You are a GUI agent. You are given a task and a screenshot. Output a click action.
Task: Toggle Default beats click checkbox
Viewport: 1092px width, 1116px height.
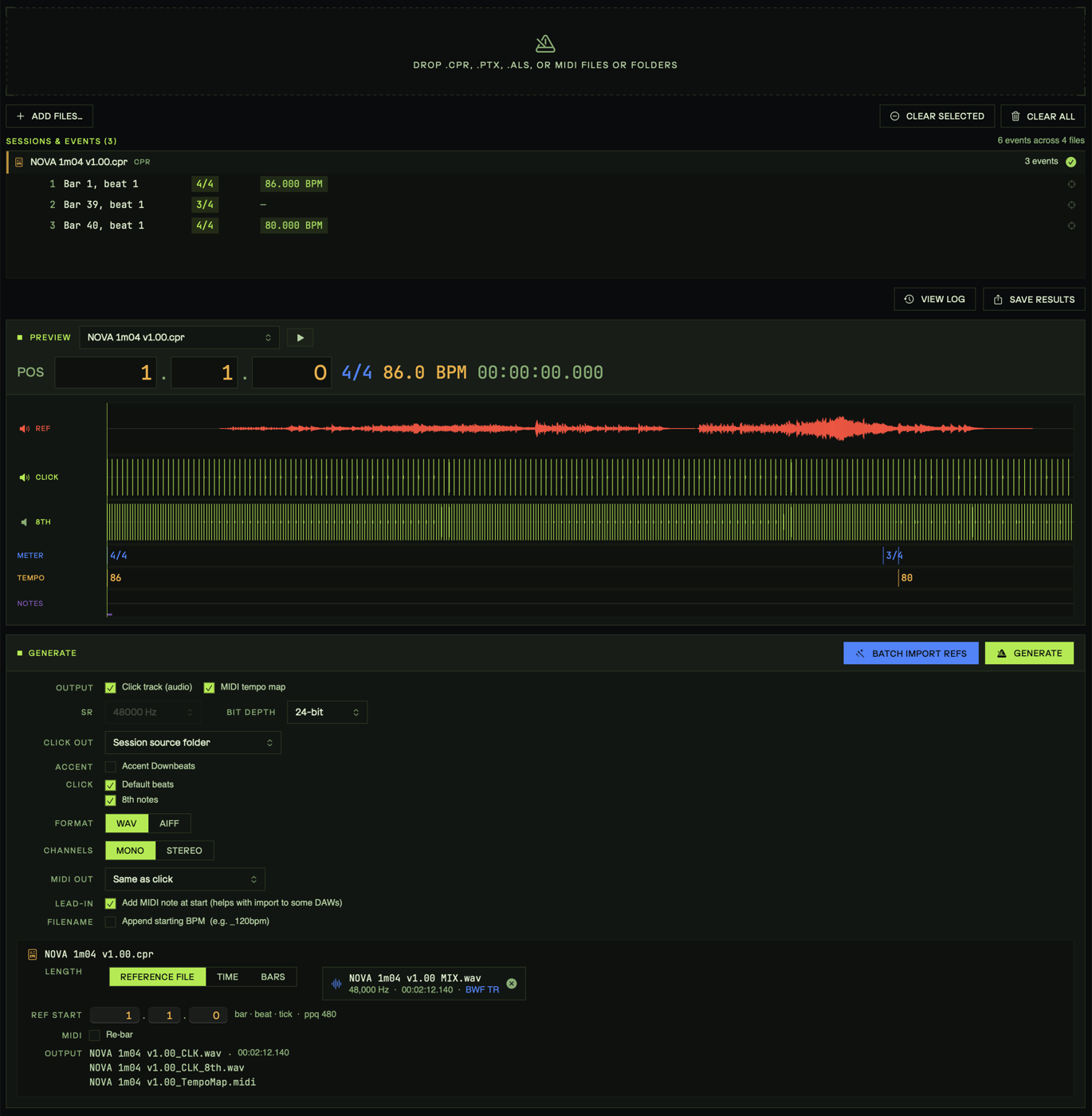tap(110, 785)
